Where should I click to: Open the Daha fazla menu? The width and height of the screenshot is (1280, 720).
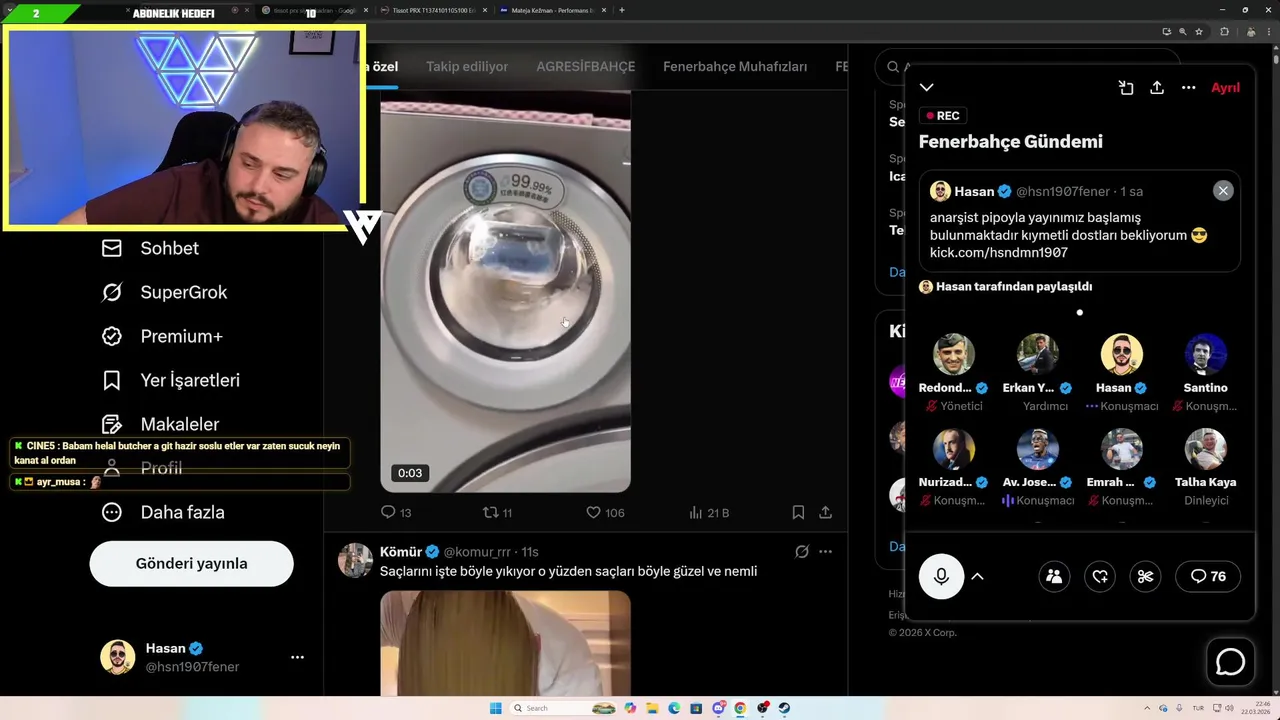click(x=163, y=512)
